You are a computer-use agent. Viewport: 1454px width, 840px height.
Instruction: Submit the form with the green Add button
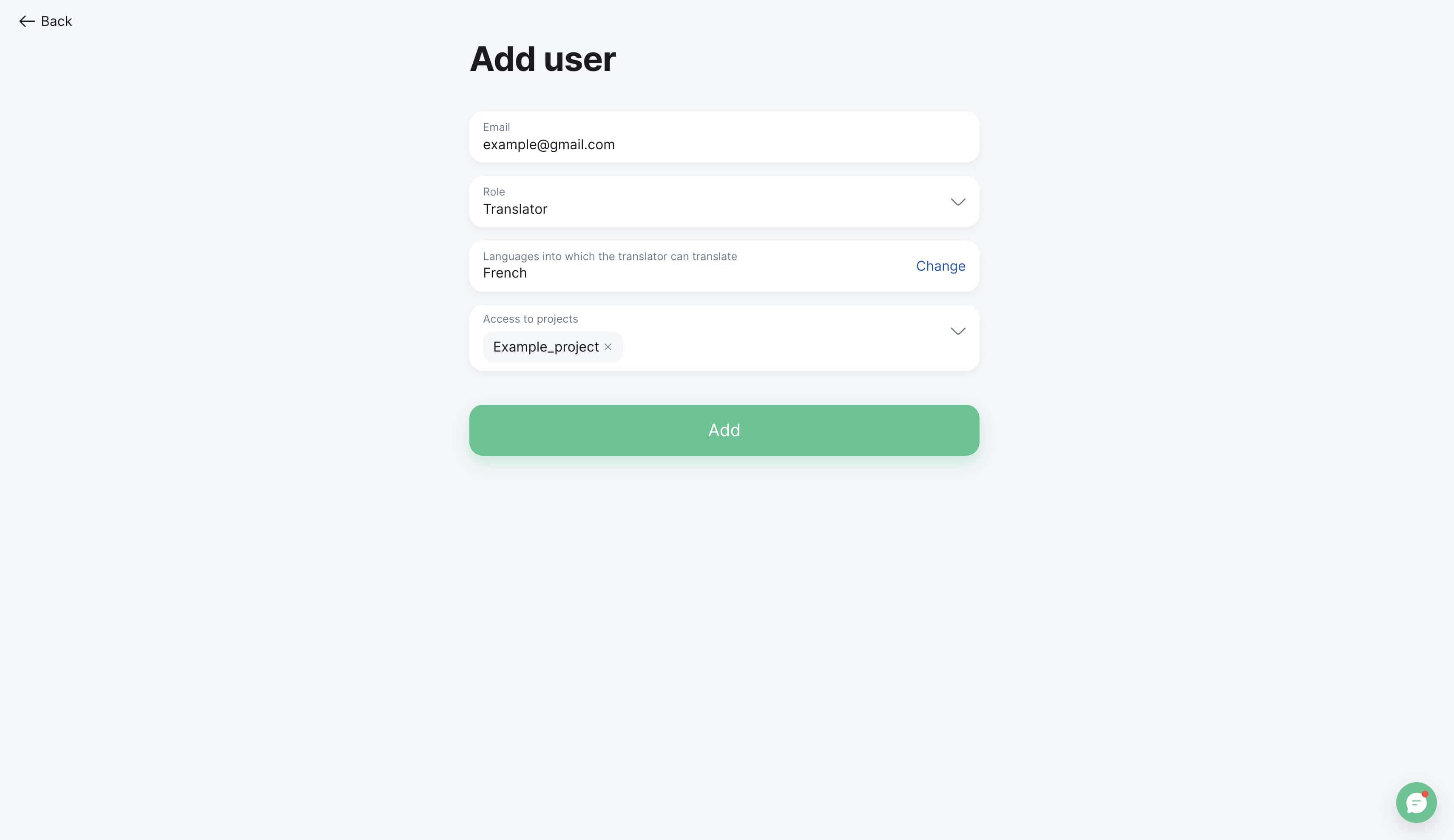pos(724,430)
